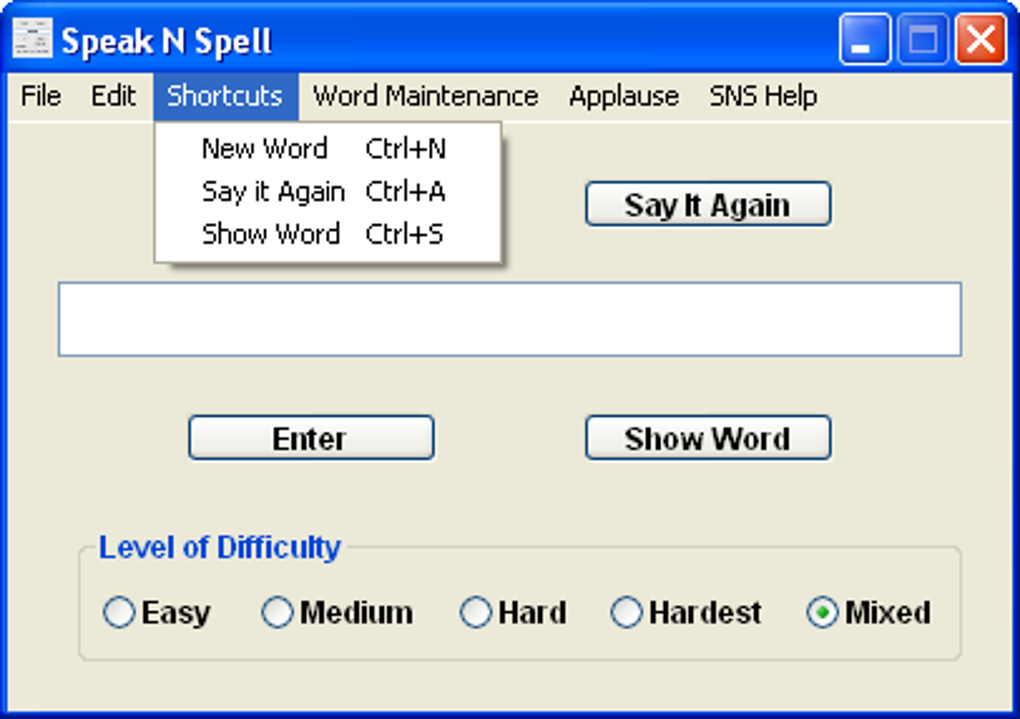This screenshot has height=719, width=1020.
Task: Open the Applause menu
Action: pyautogui.click(x=624, y=96)
